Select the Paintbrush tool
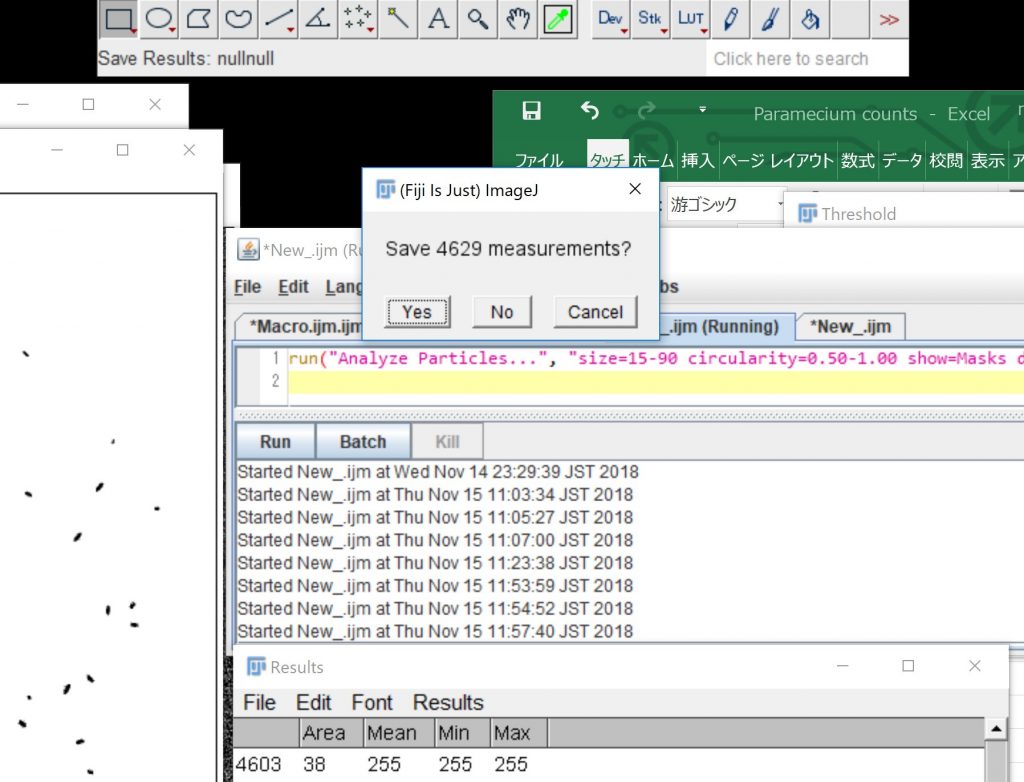The width and height of the screenshot is (1024, 782). pos(770,20)
